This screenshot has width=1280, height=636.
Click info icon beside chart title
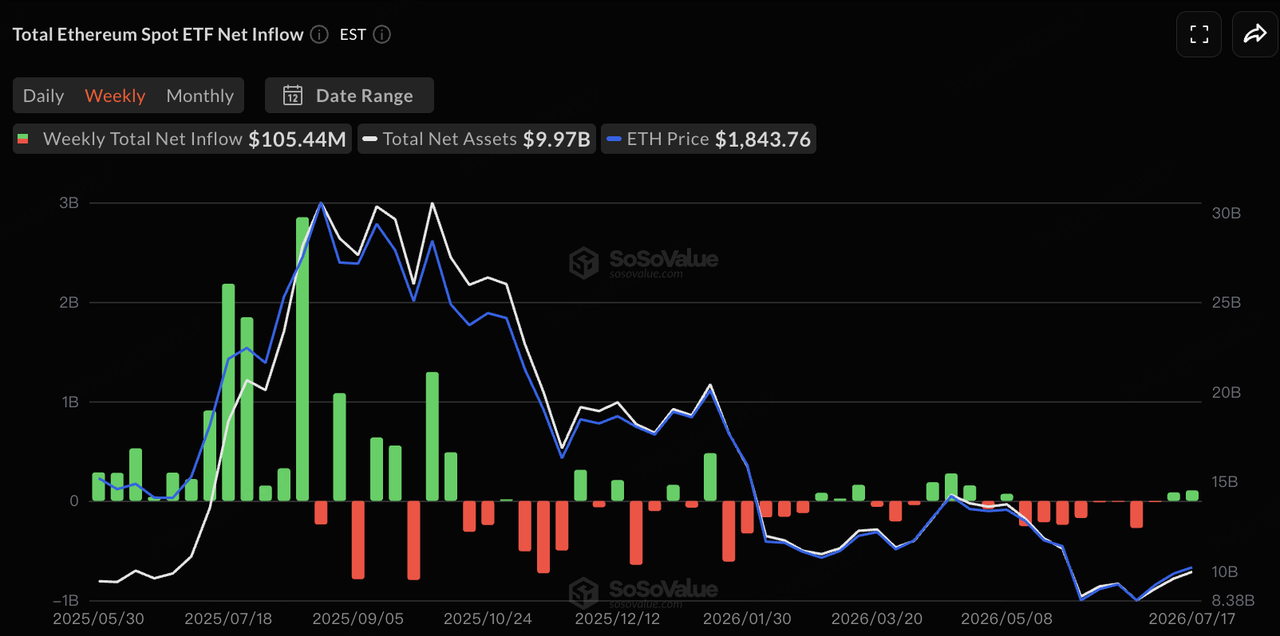(319, 35)
